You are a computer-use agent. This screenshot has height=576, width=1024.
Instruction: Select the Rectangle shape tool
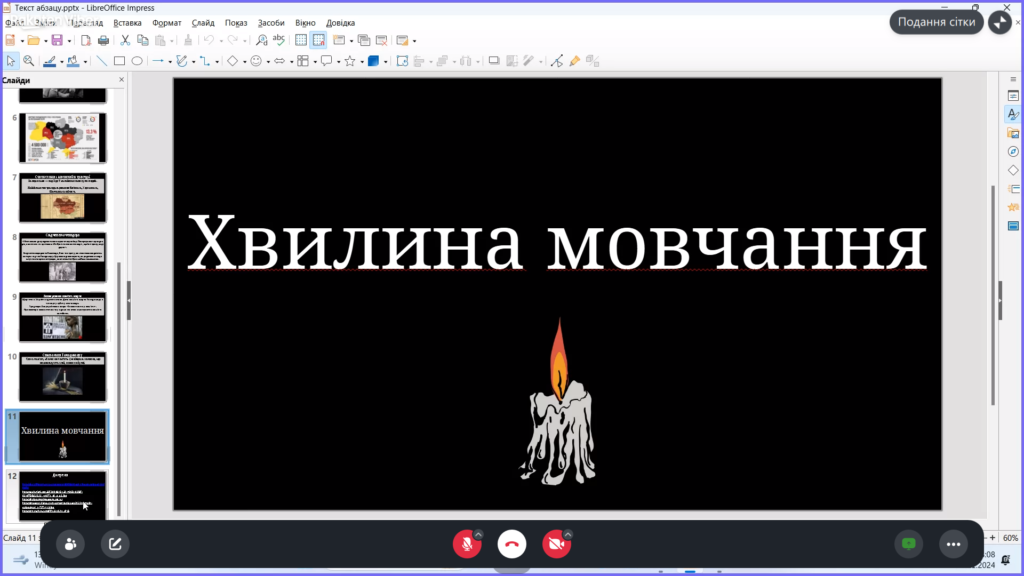[119, 61]
